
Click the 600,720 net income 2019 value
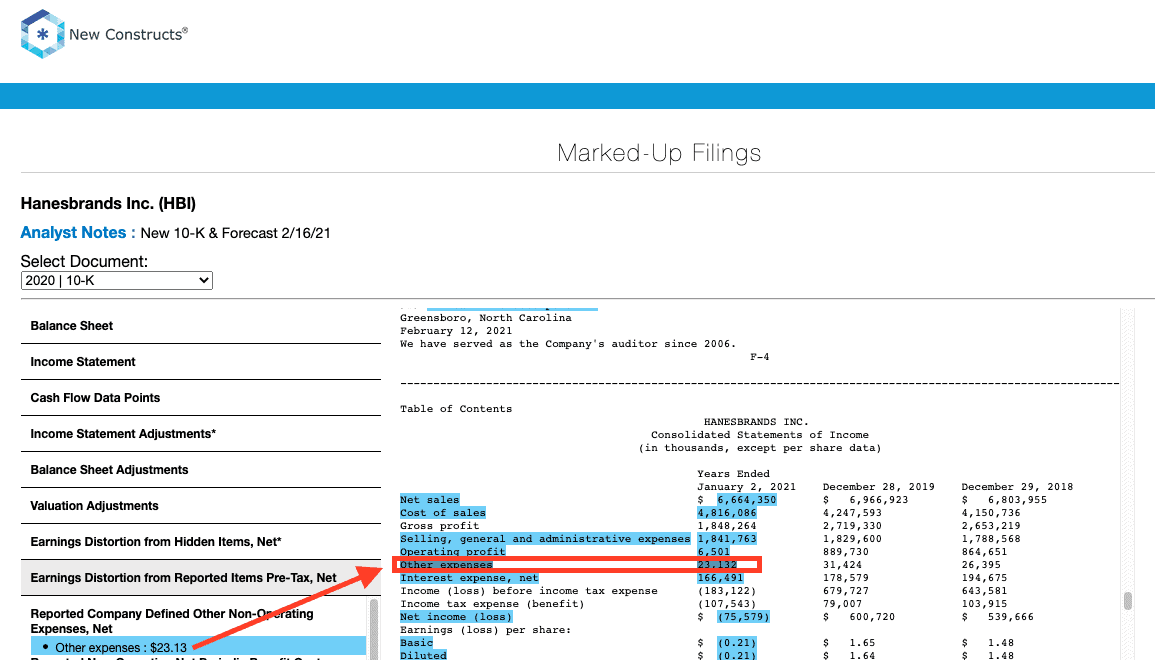(x=872, y=617)
